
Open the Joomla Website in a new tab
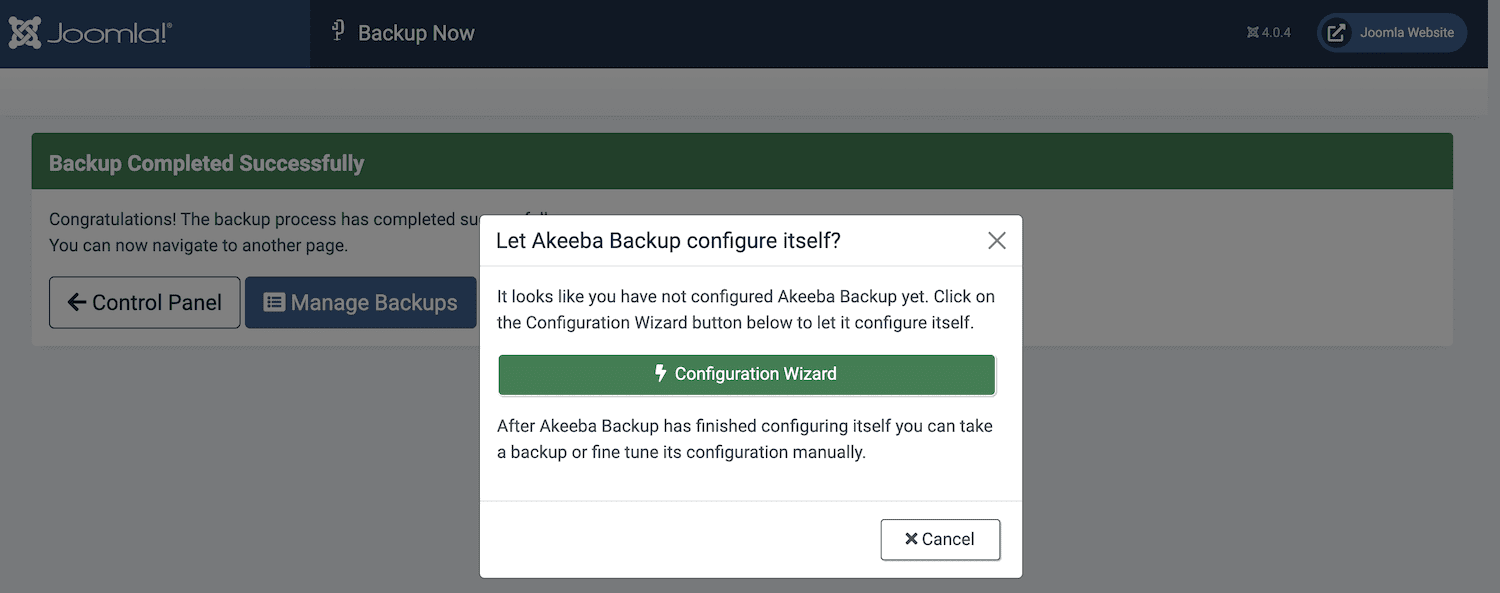tap(1390, 32)
